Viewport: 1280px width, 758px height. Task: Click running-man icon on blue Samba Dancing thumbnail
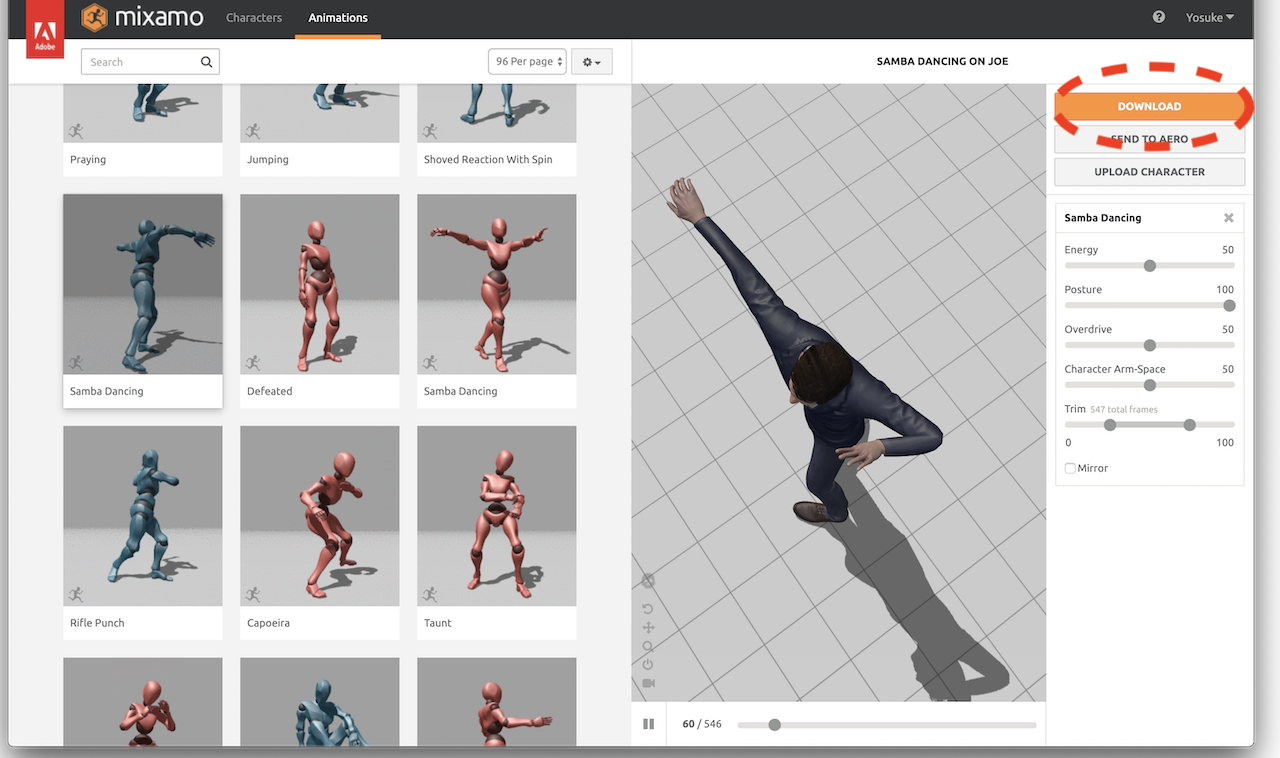[76, 363]
